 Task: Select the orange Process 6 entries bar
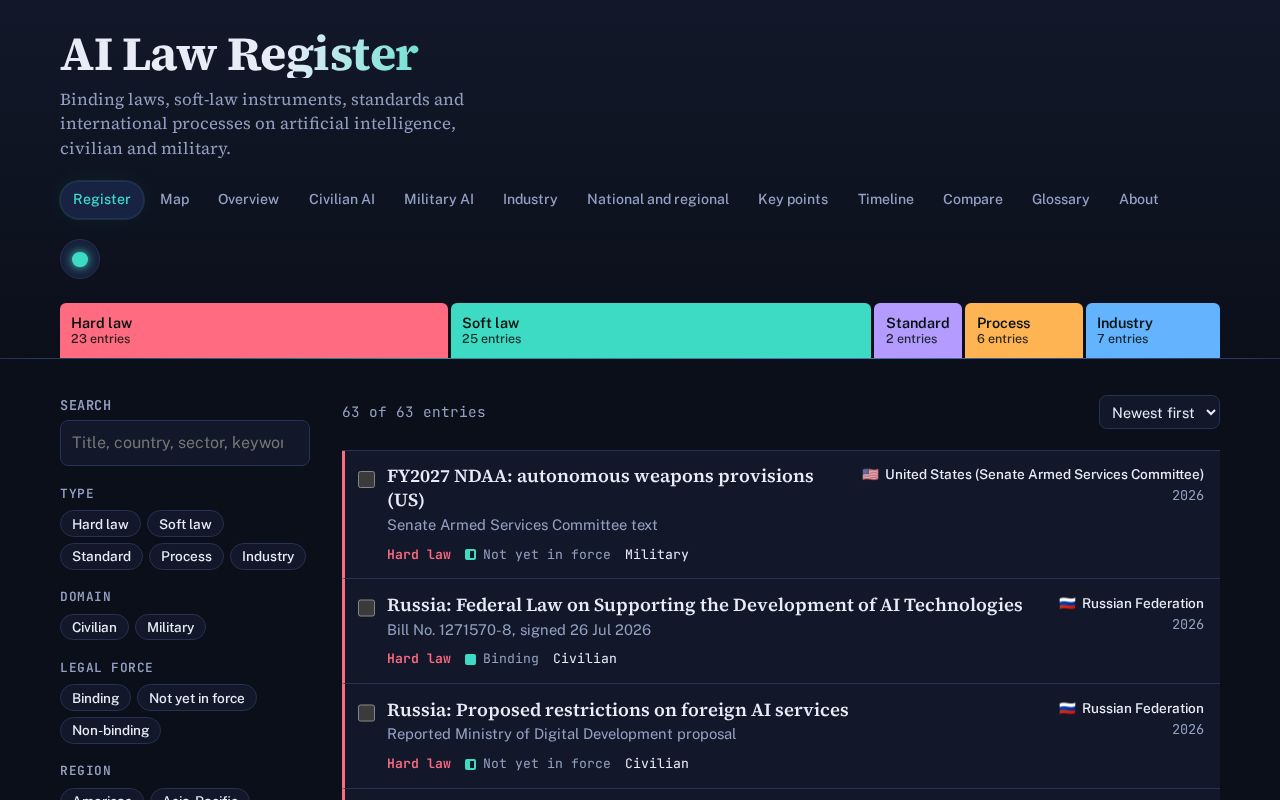point(1024,330)
